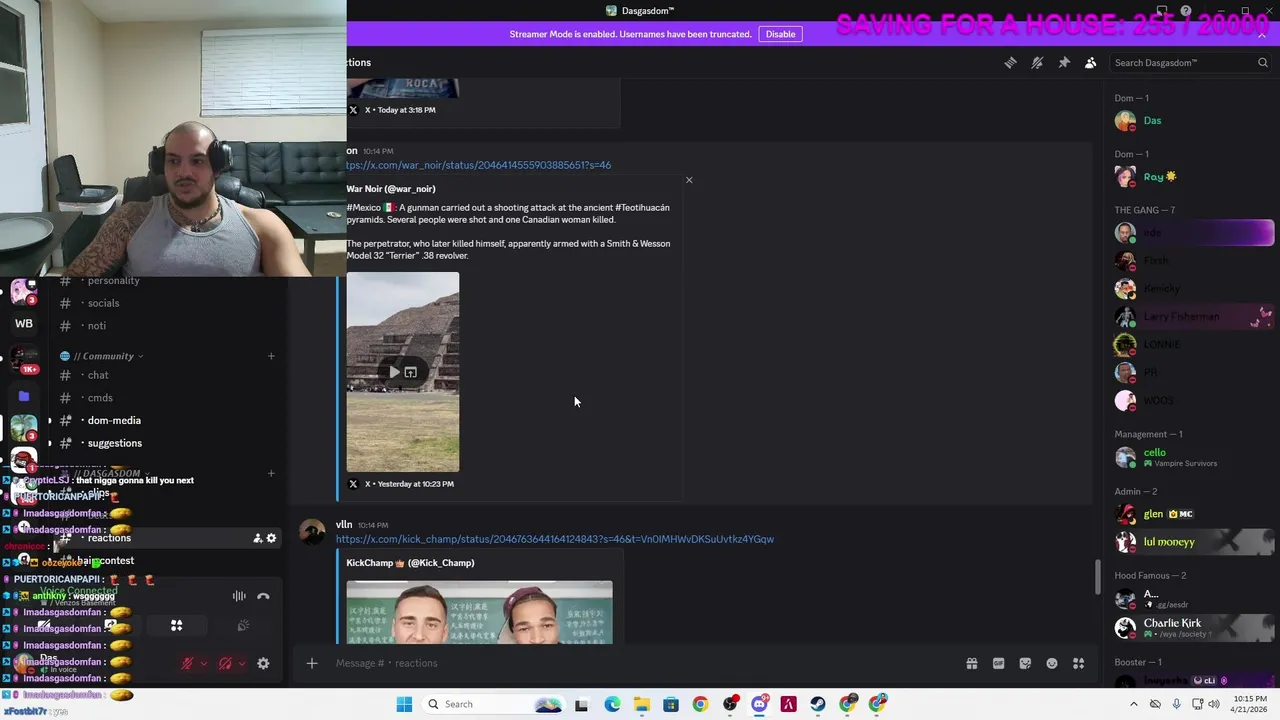Toggle channel notification mute bell icon

pos(1037,62)
